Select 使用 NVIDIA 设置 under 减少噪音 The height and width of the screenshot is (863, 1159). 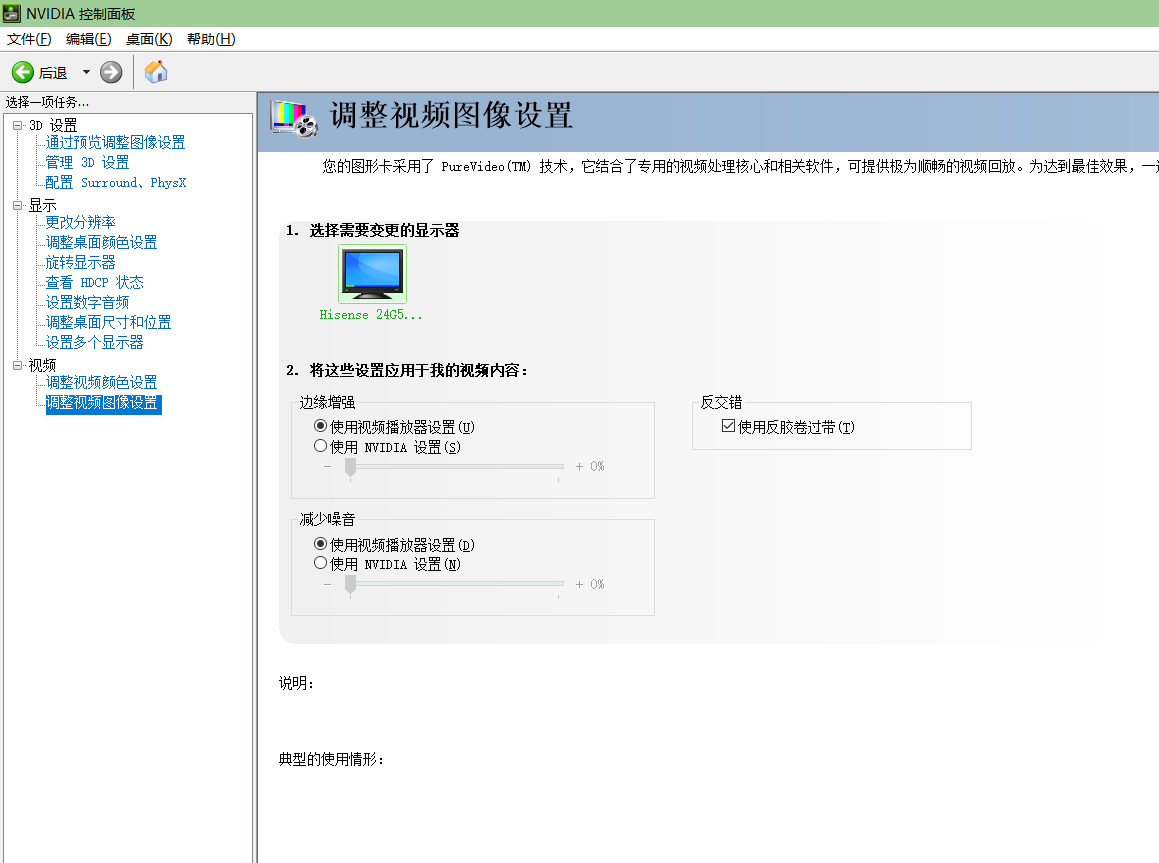(x=321, y=562)
